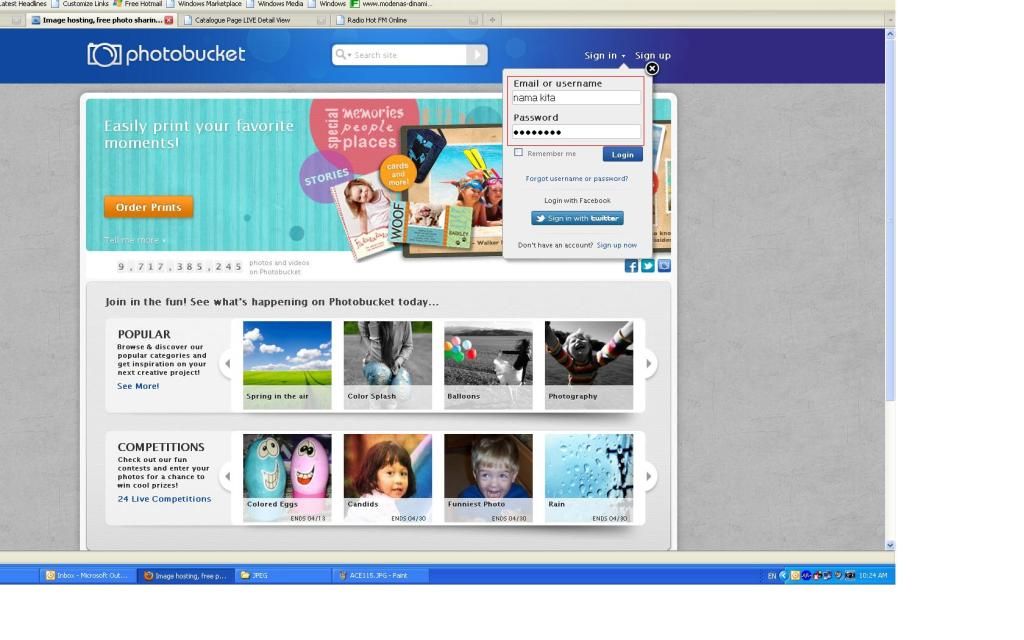Switch to Radio Hot FM Online tab
This screenshot has height=640, width=1024.
(x=406, y=20)
